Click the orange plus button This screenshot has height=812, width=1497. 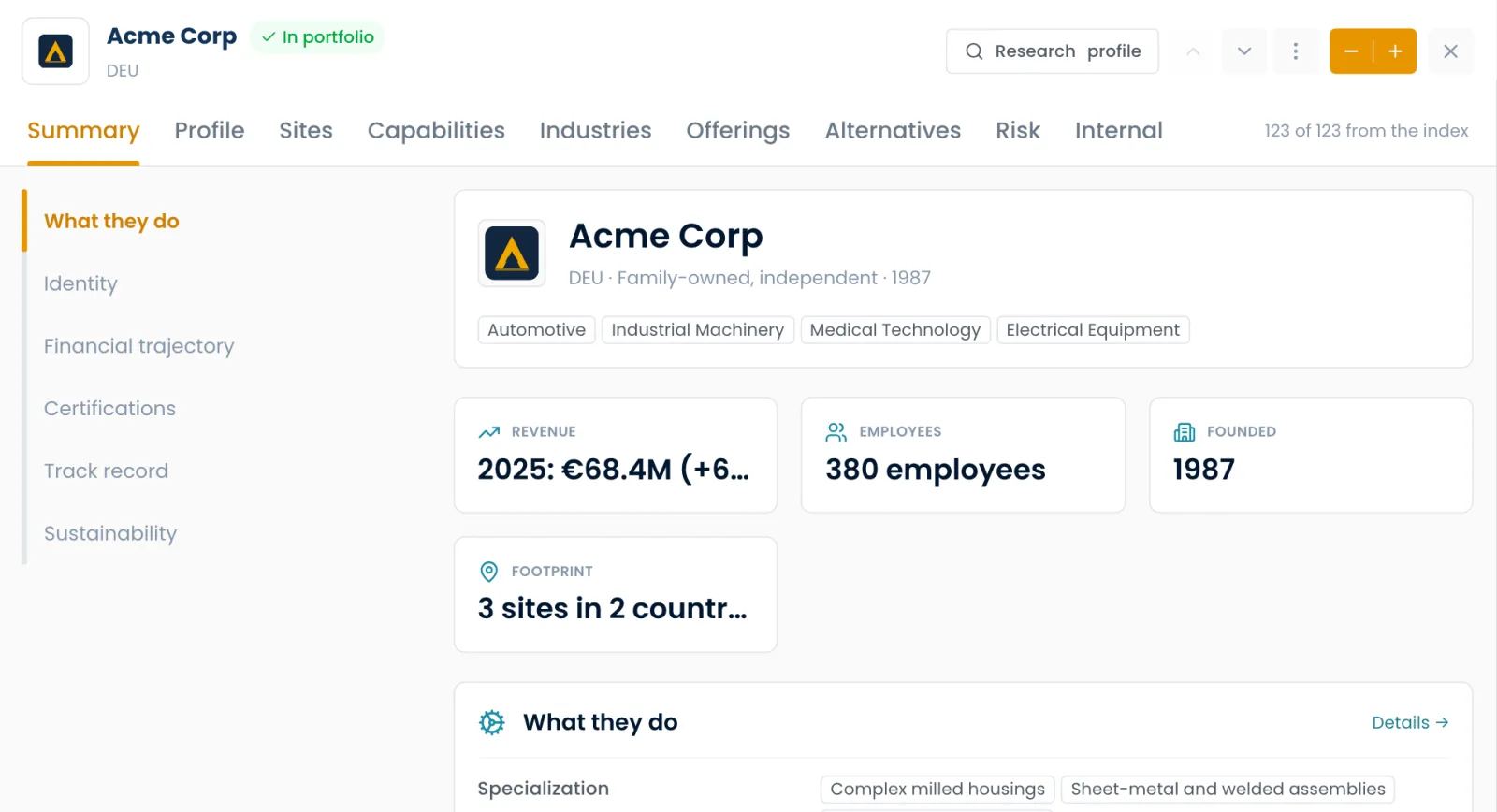coord(1395,51)
